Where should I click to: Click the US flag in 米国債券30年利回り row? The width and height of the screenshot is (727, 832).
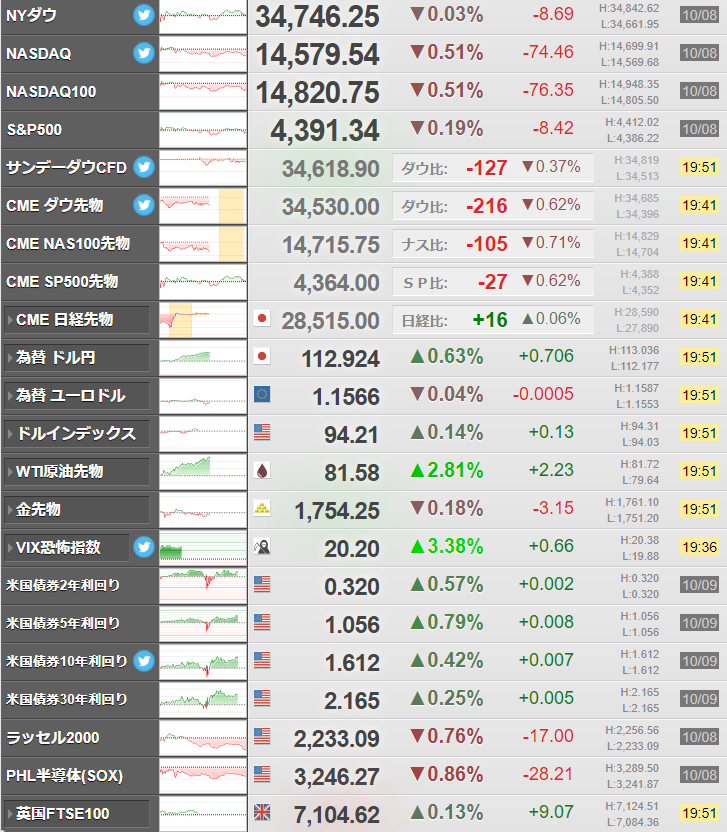click(x=262, y=698)
